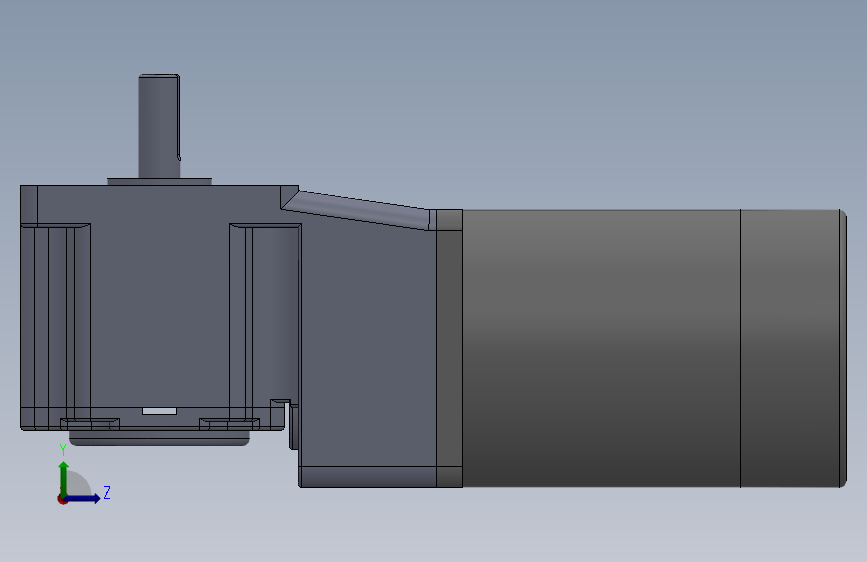Select the round boss beneath the gearbox
This screenshot has height=562, width=867.
159,438
